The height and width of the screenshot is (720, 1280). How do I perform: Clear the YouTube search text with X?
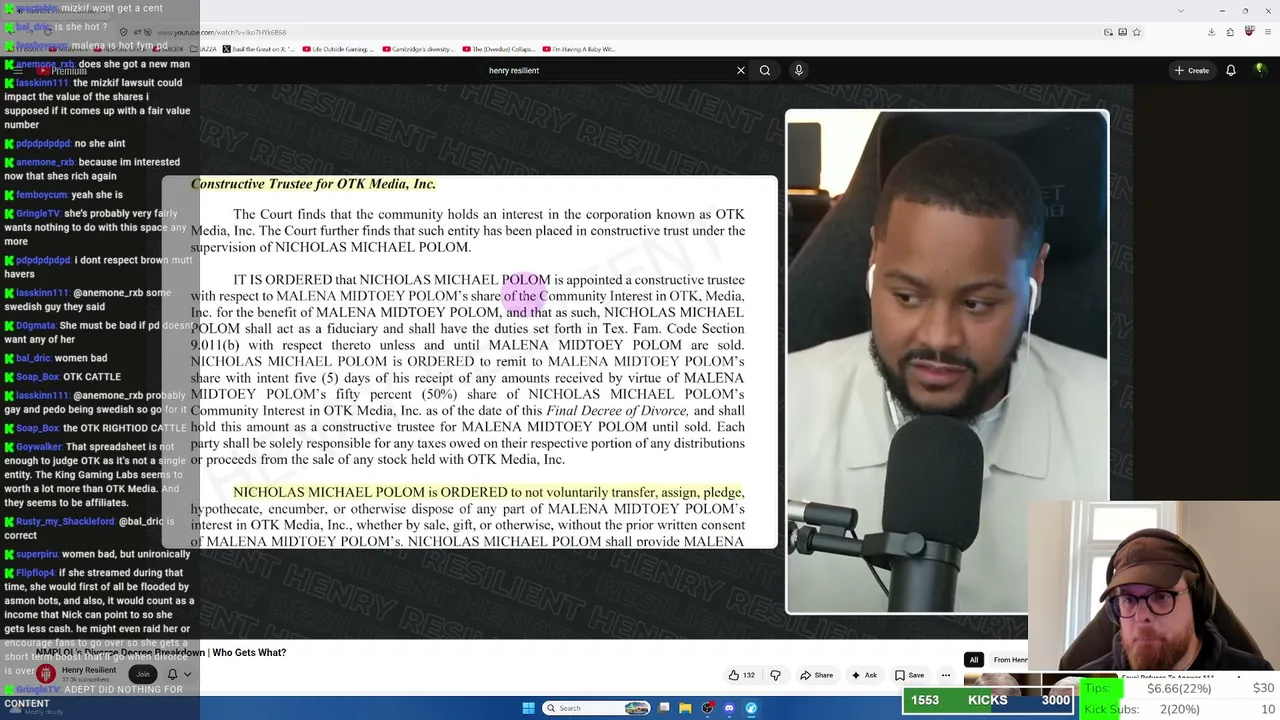(x=741, y=70)
